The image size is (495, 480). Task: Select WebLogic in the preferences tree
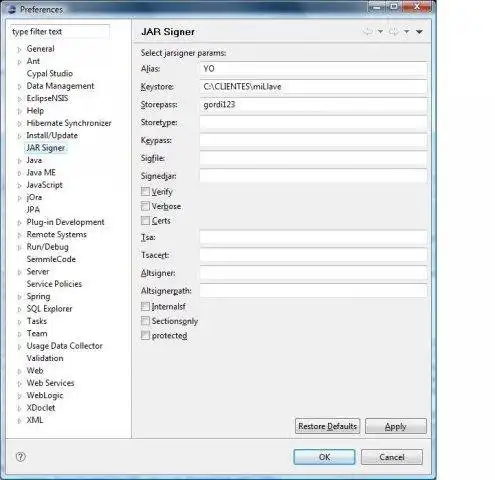tap(45, 395)
